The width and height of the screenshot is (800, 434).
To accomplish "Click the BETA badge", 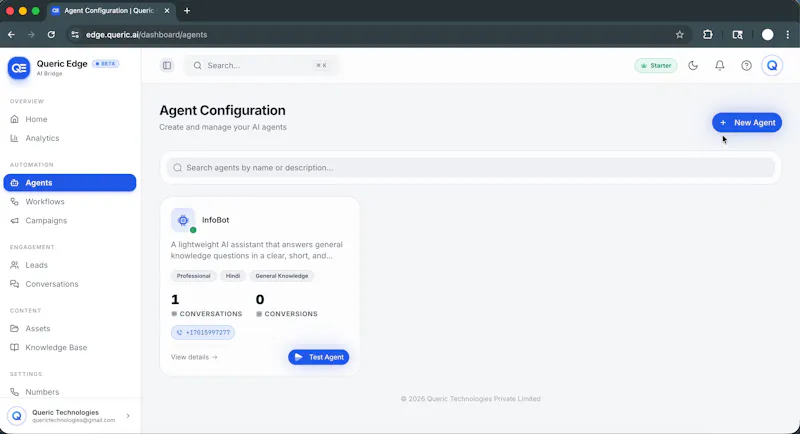I will 106,64.
